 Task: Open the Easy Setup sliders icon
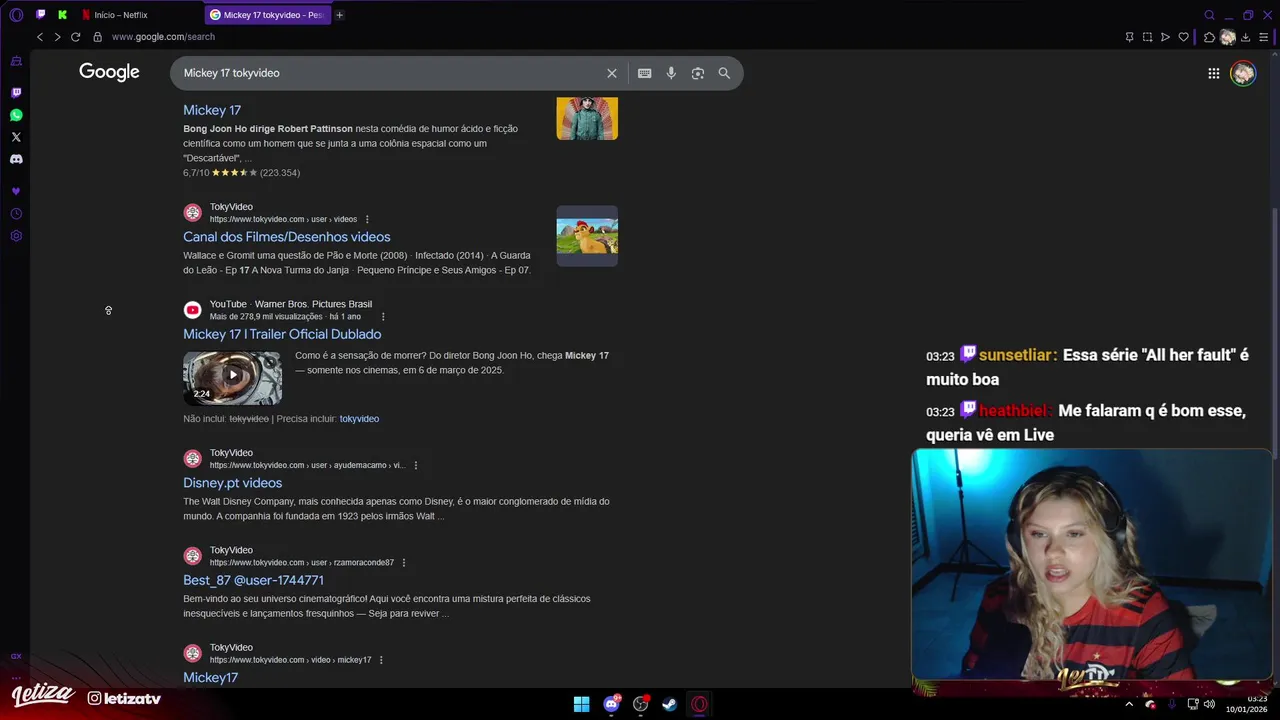(1264, 37)
